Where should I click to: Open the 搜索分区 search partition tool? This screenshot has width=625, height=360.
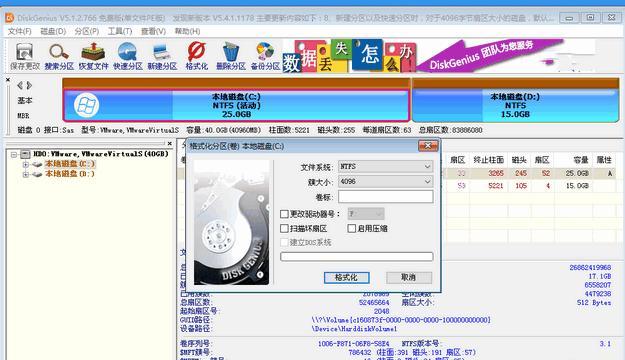coord(59,56)
